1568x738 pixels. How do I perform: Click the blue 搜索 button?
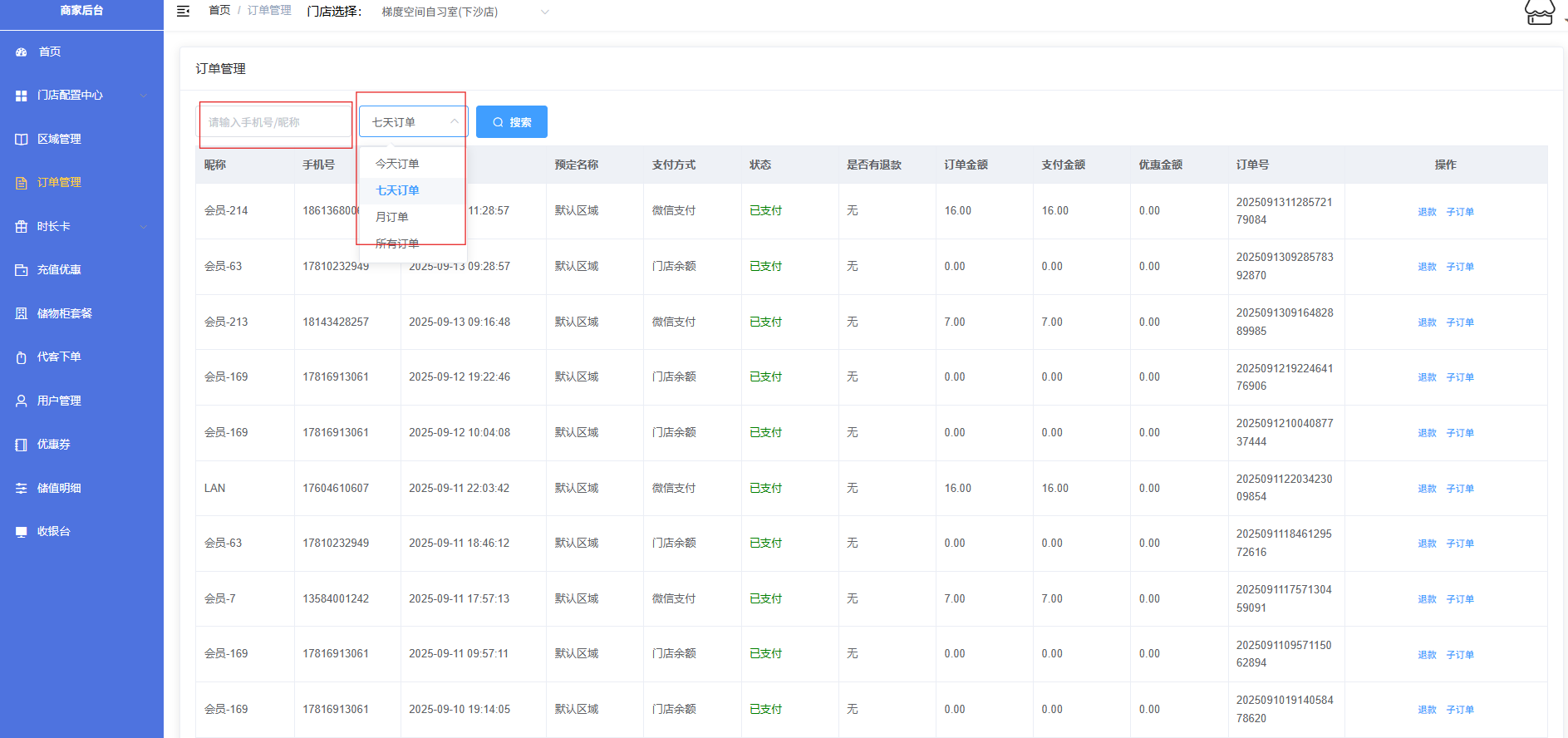[x=511, y=122]
